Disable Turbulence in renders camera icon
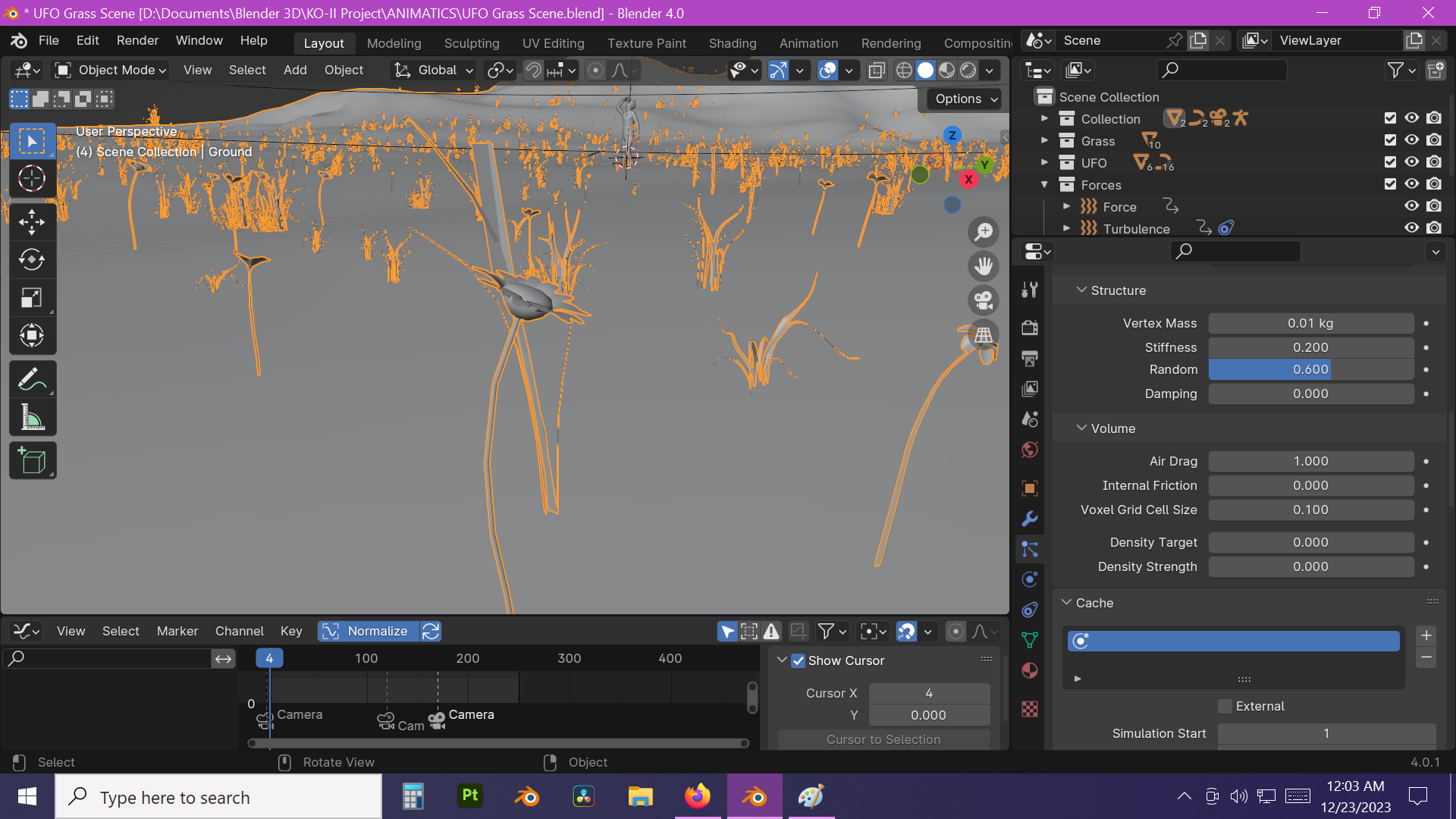 pyautogui.click(x=1434, y=228)
